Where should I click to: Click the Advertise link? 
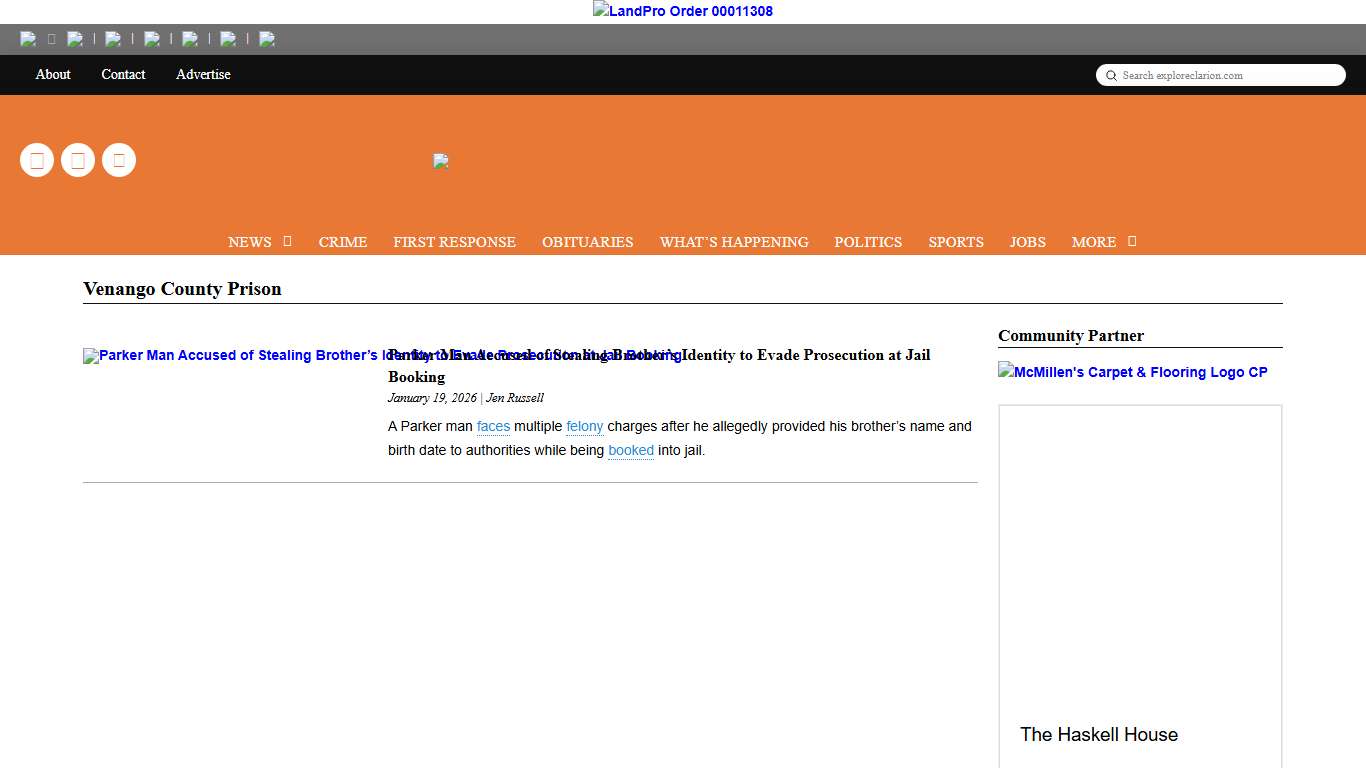click(203, 75)
